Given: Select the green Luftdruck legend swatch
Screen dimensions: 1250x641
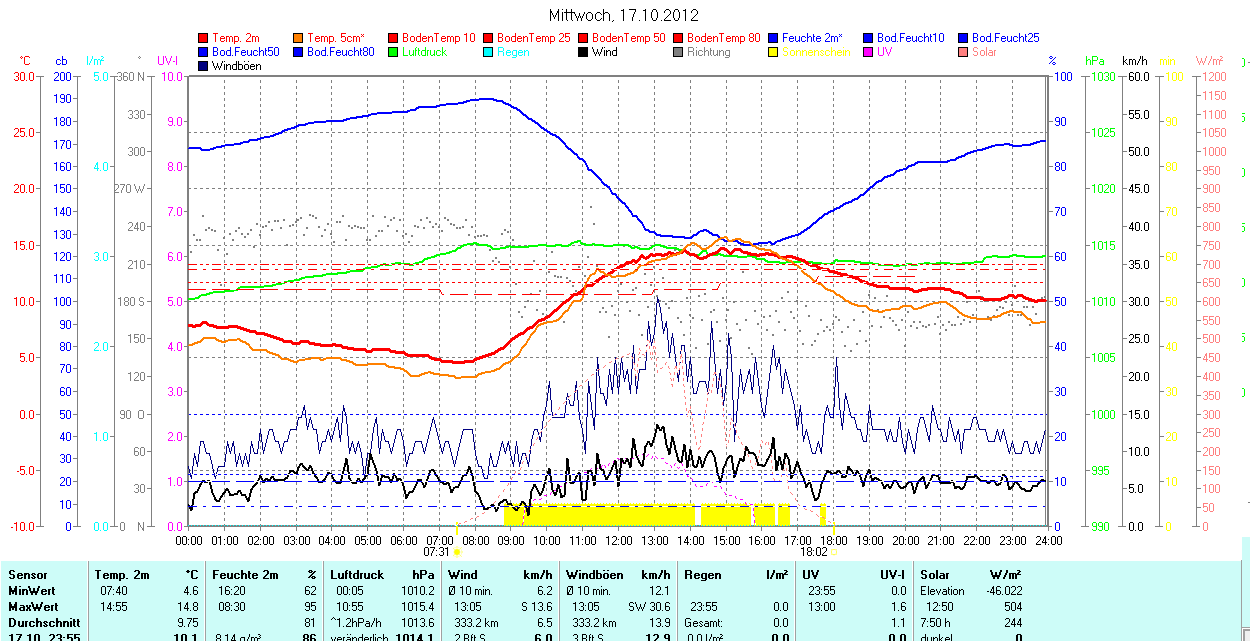Looking at the screenshot, I should [x=394, y=52].
